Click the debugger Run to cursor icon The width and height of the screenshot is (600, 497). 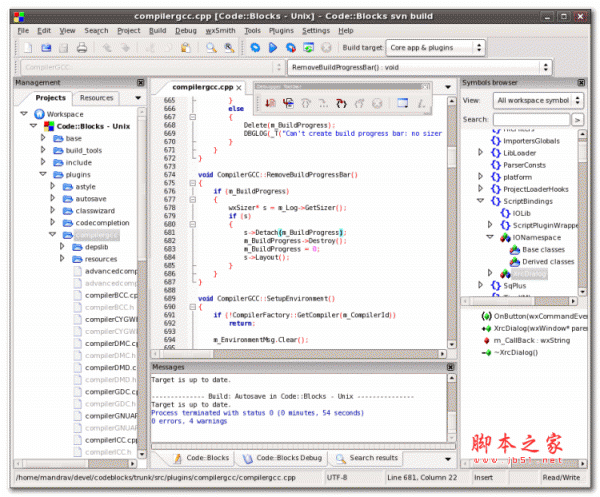[x=288, y=103]
